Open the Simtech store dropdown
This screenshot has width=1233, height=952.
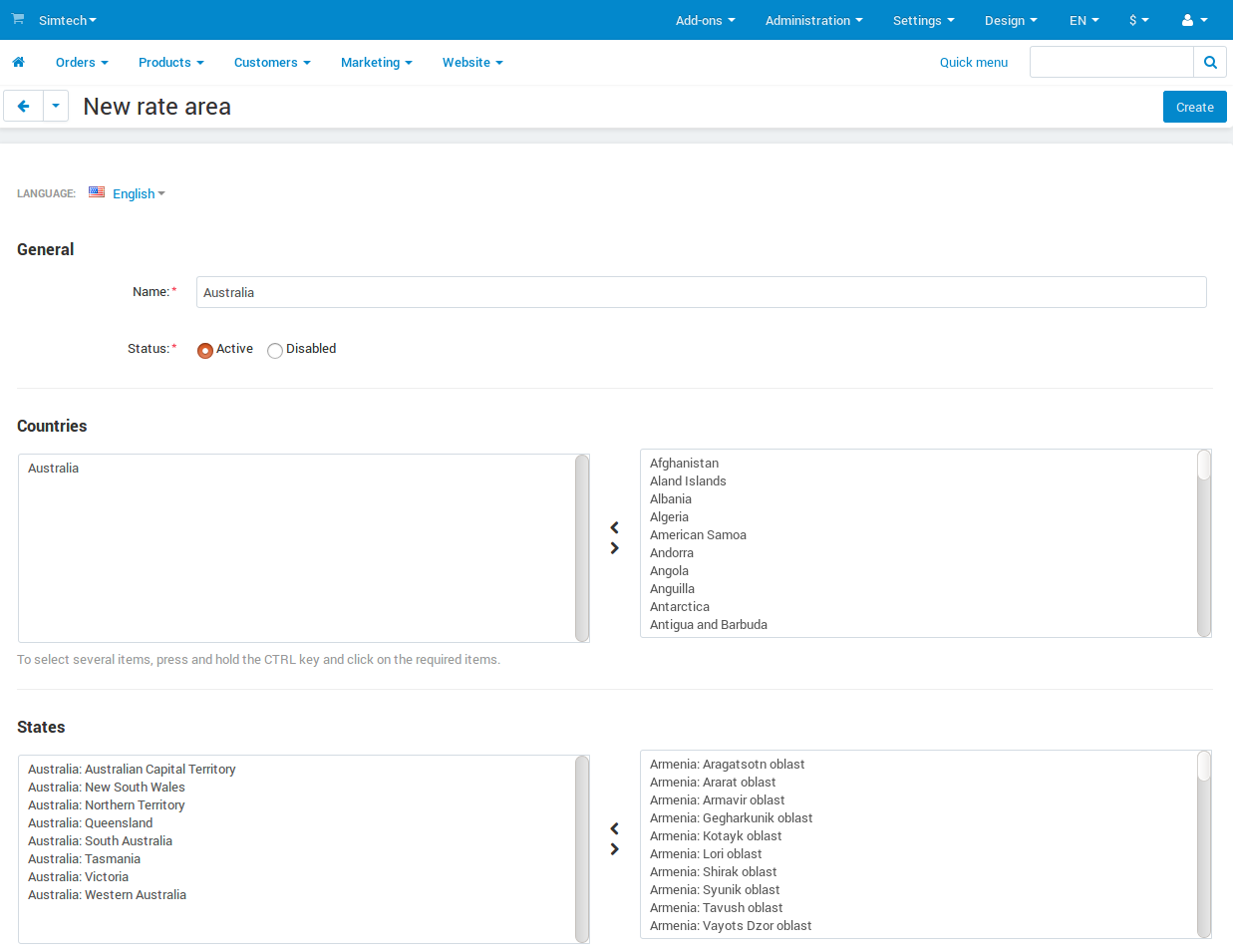(x=68, y=20)
